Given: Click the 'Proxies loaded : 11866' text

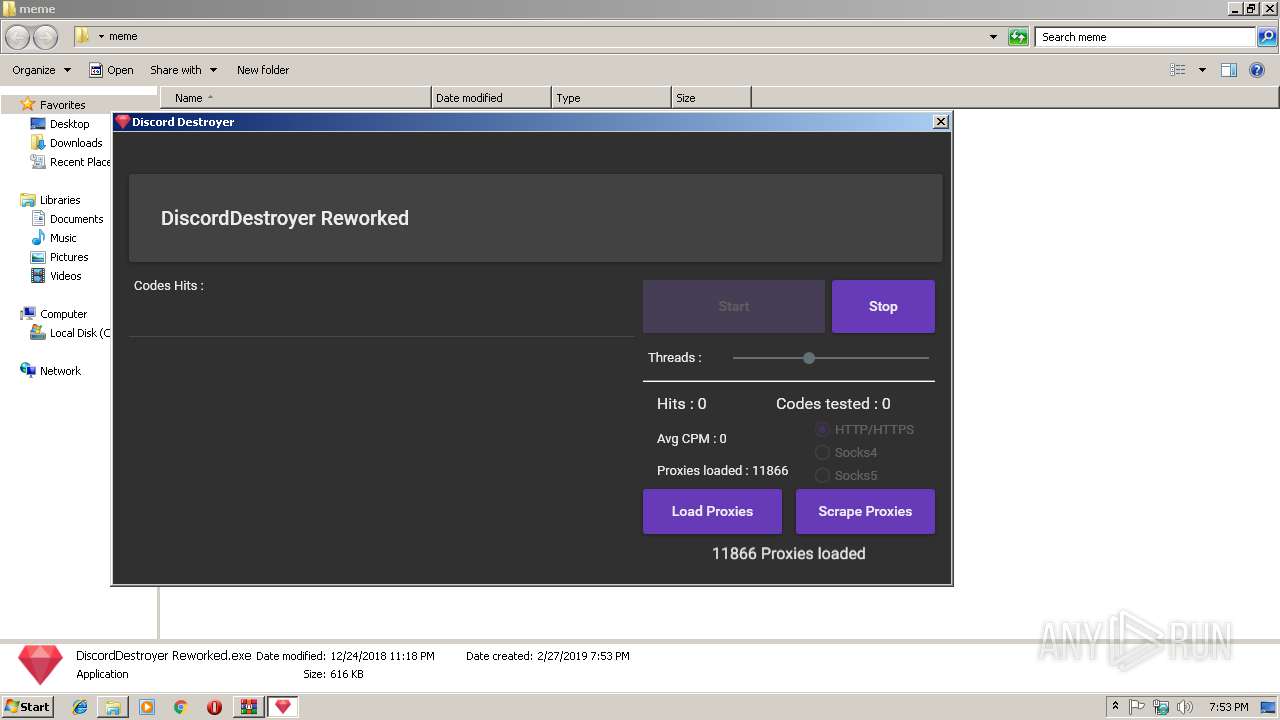Looking at the screenshot, I should (722, 471).
